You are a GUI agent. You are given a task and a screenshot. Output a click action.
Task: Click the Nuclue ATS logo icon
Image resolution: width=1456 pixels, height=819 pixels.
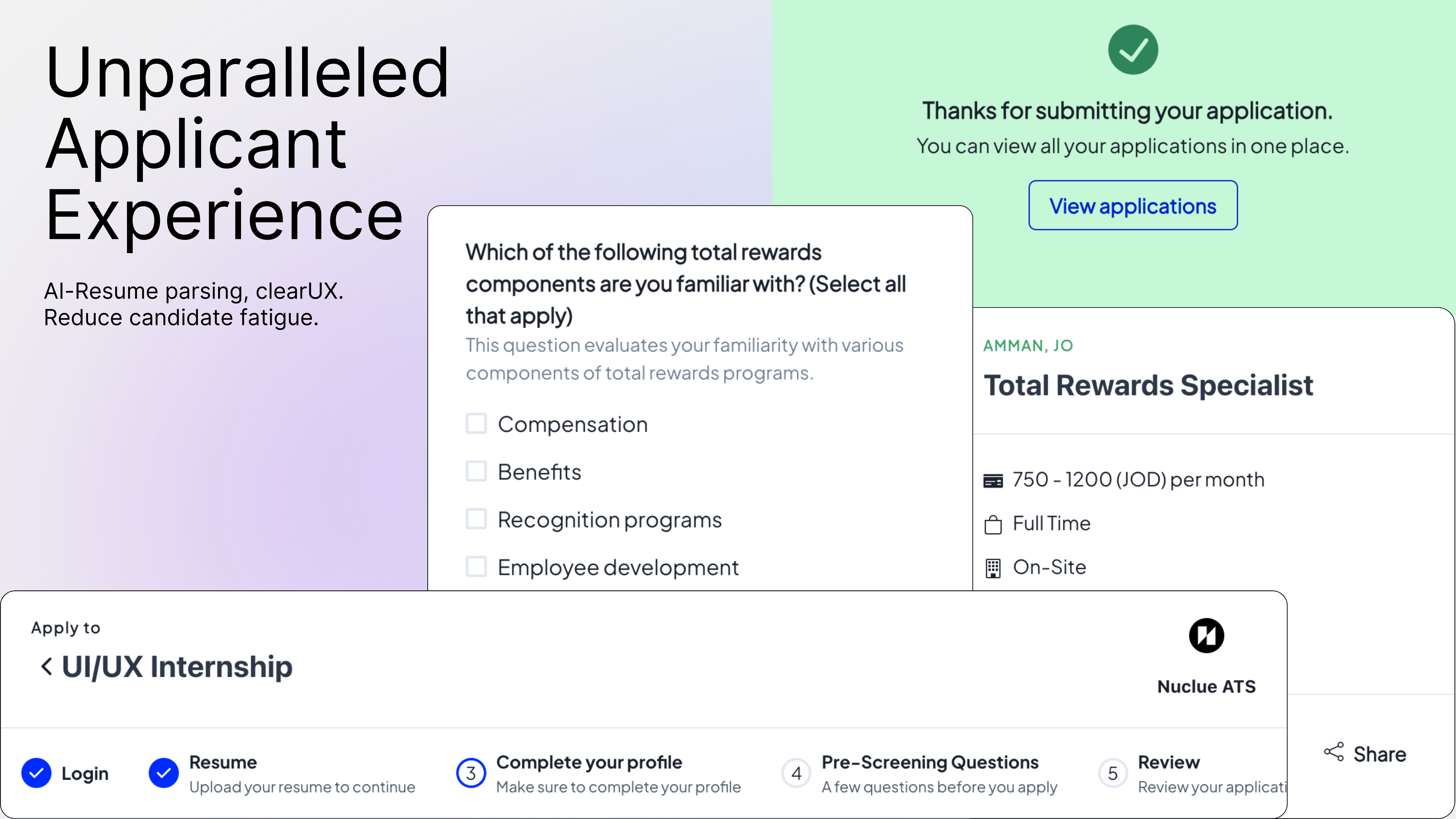(x=1206, y=635)
